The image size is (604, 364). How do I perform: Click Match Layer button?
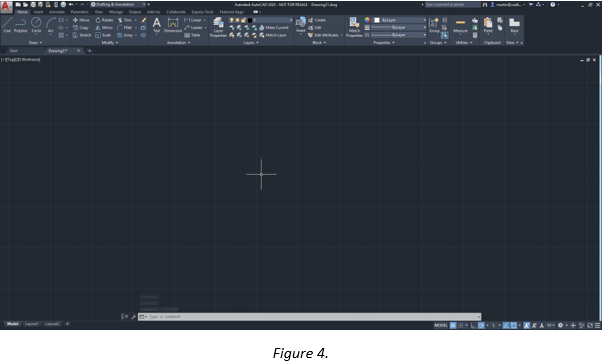pos(273,35)
